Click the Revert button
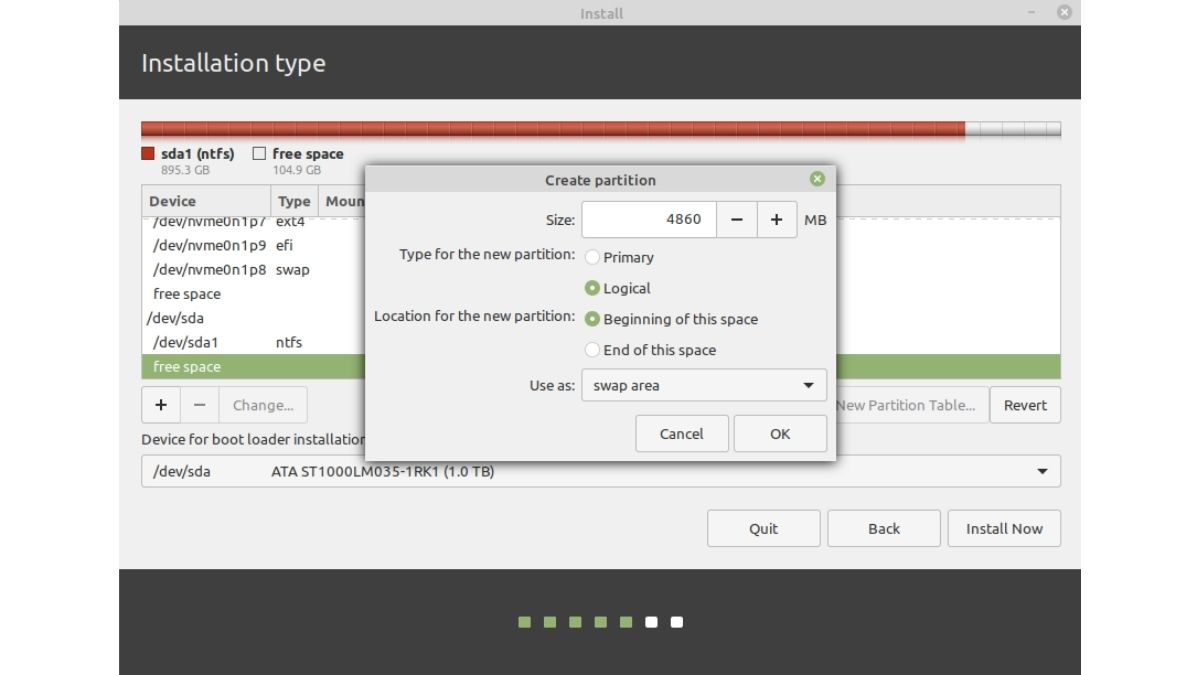This screenshot has width=1200, height=675. tap(1025, 405)
